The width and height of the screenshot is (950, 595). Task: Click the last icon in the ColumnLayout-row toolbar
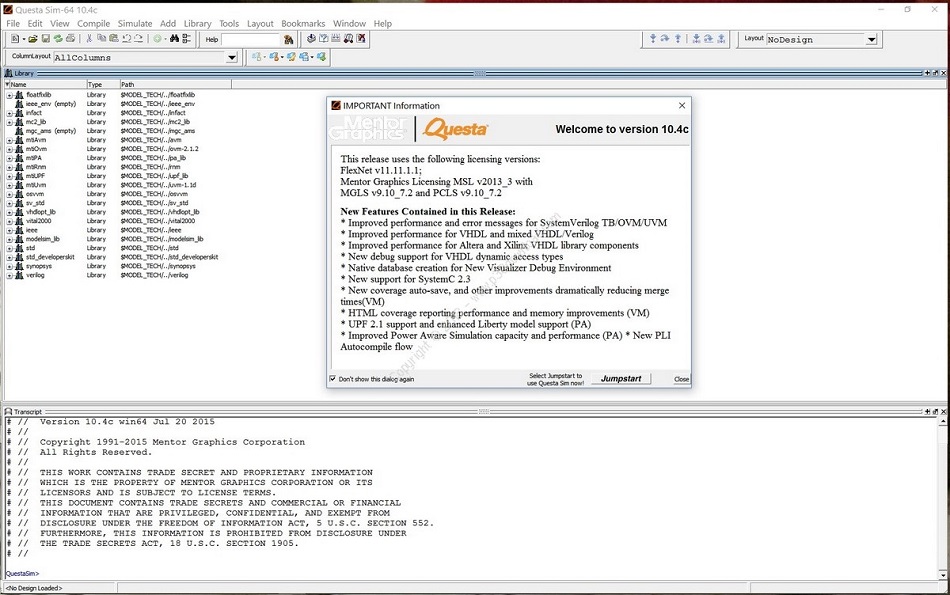(x=321, y=57)
